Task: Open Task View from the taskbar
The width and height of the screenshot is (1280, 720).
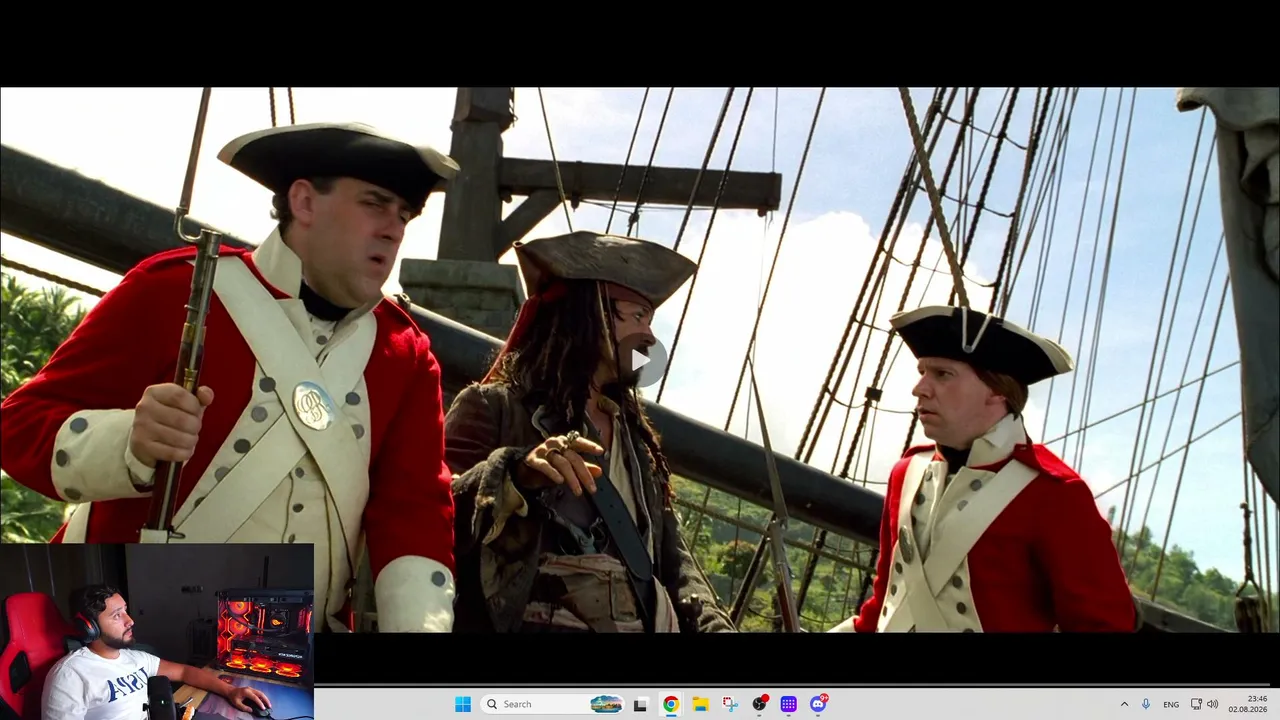Action: (x=640, y=704)
